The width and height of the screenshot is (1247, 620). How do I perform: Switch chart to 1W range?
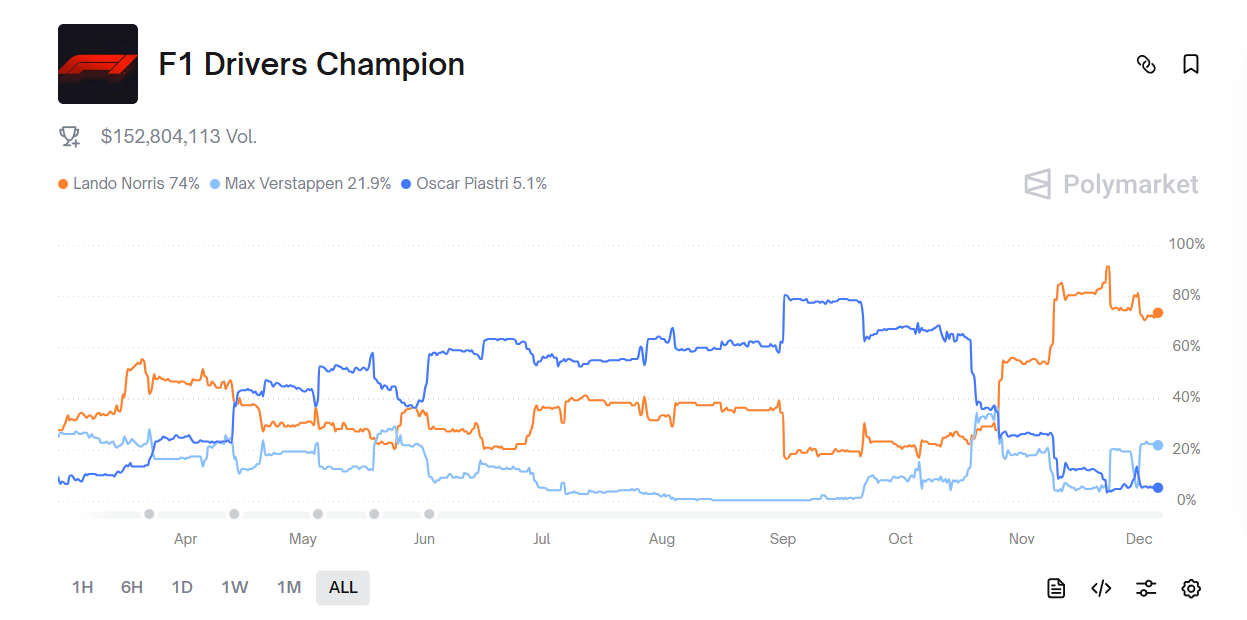(x=234, y=588)
